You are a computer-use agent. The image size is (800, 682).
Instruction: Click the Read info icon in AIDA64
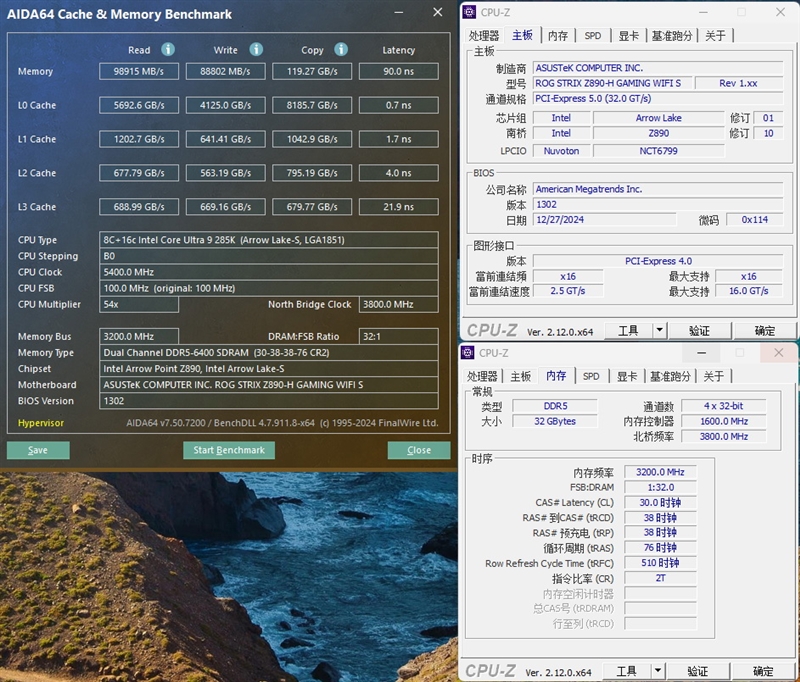point(168,49)
